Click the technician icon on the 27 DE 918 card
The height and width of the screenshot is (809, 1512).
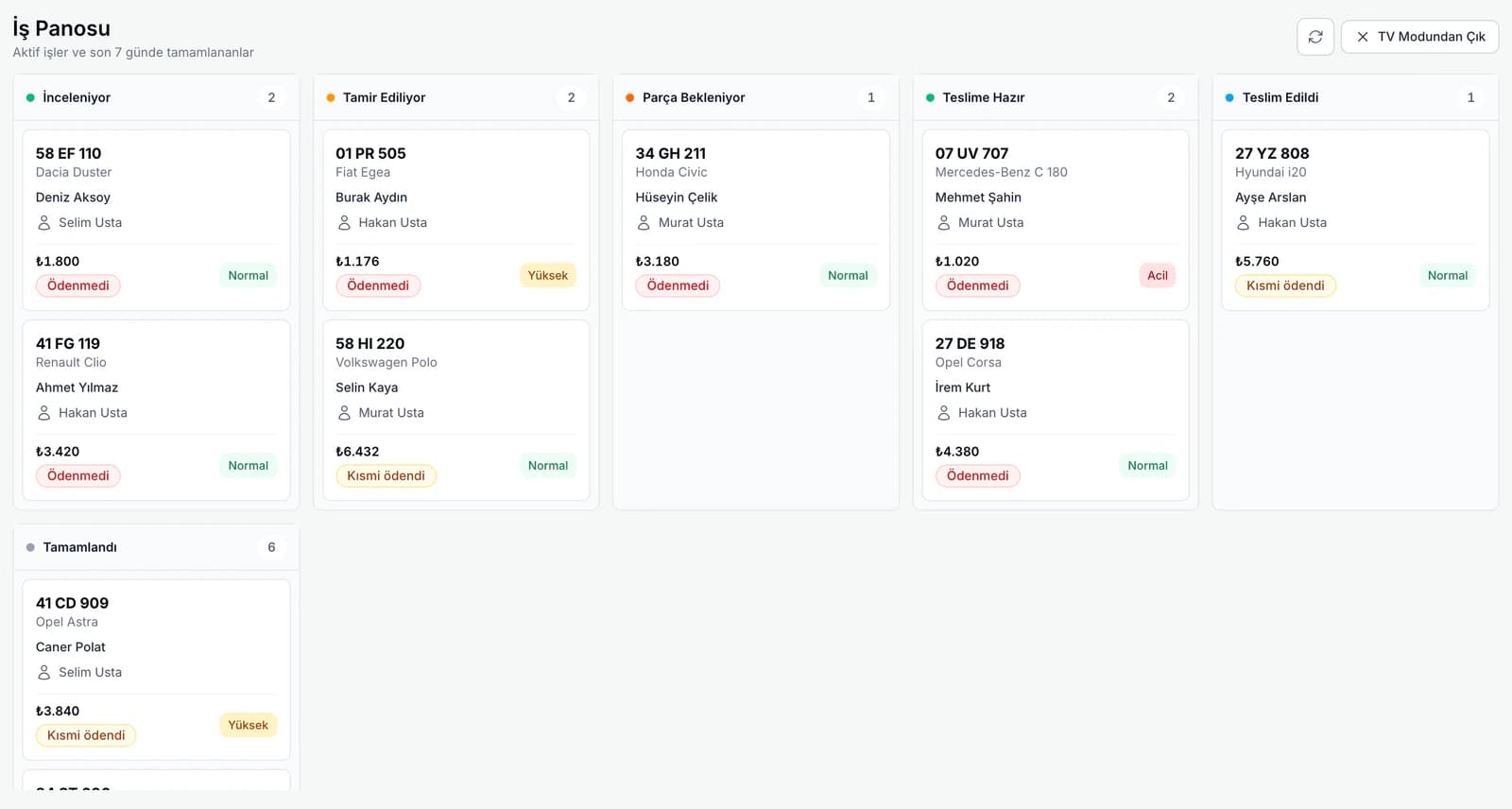click(944, 413)
